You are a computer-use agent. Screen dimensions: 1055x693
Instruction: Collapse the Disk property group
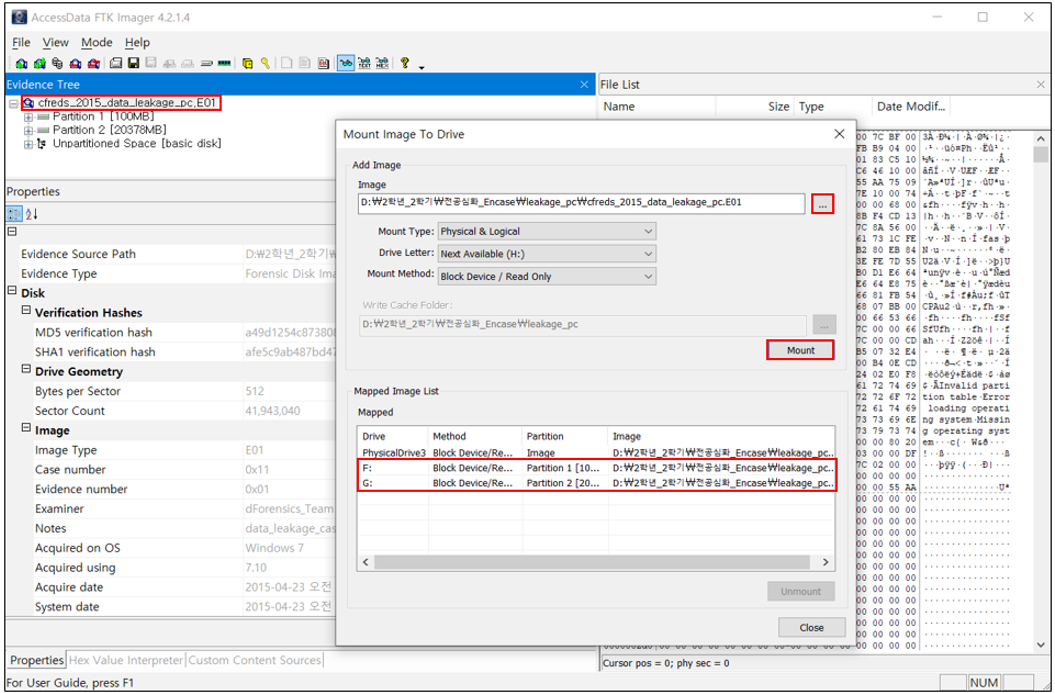click(12, 291)
